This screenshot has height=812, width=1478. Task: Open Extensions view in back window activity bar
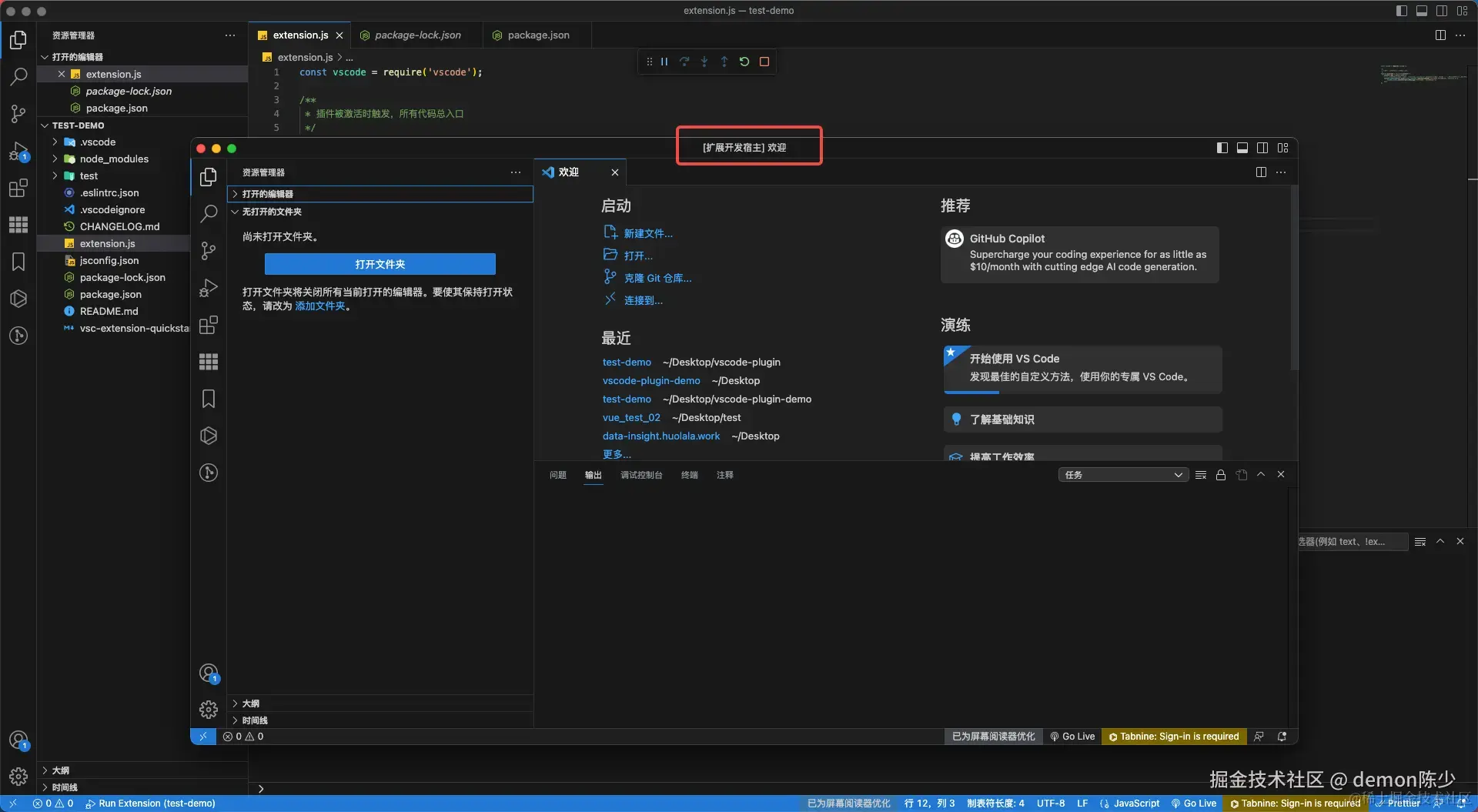click(18, 189)
